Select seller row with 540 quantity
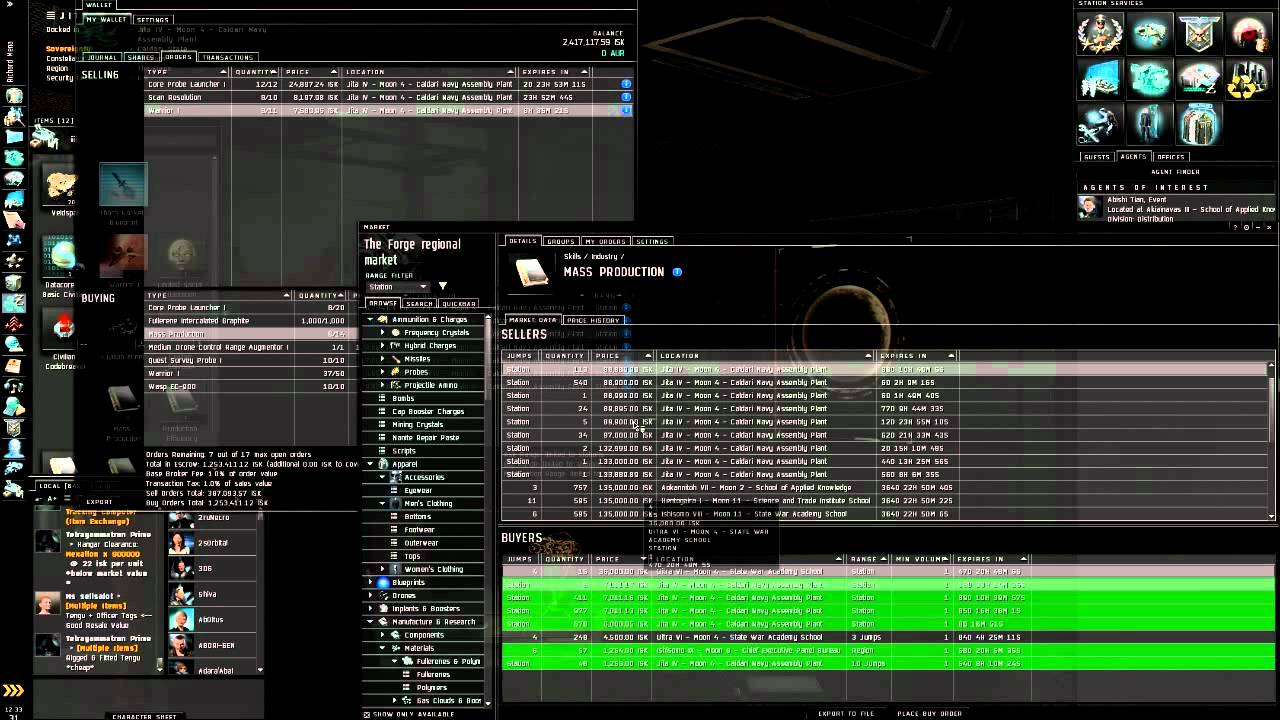Viewport: 1280px width, 720px height. coord(885,382)
